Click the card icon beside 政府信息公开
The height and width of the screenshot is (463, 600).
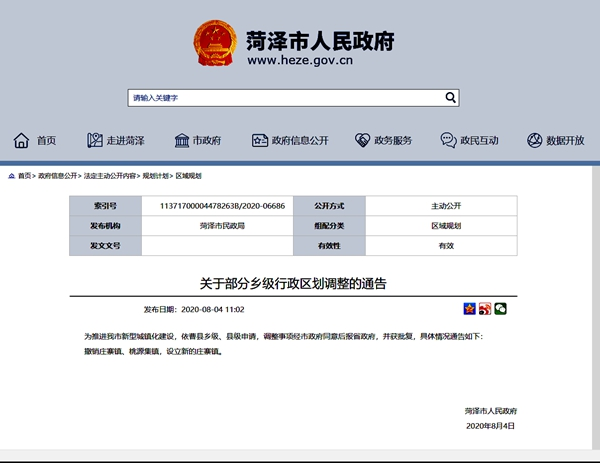point(259,140)
